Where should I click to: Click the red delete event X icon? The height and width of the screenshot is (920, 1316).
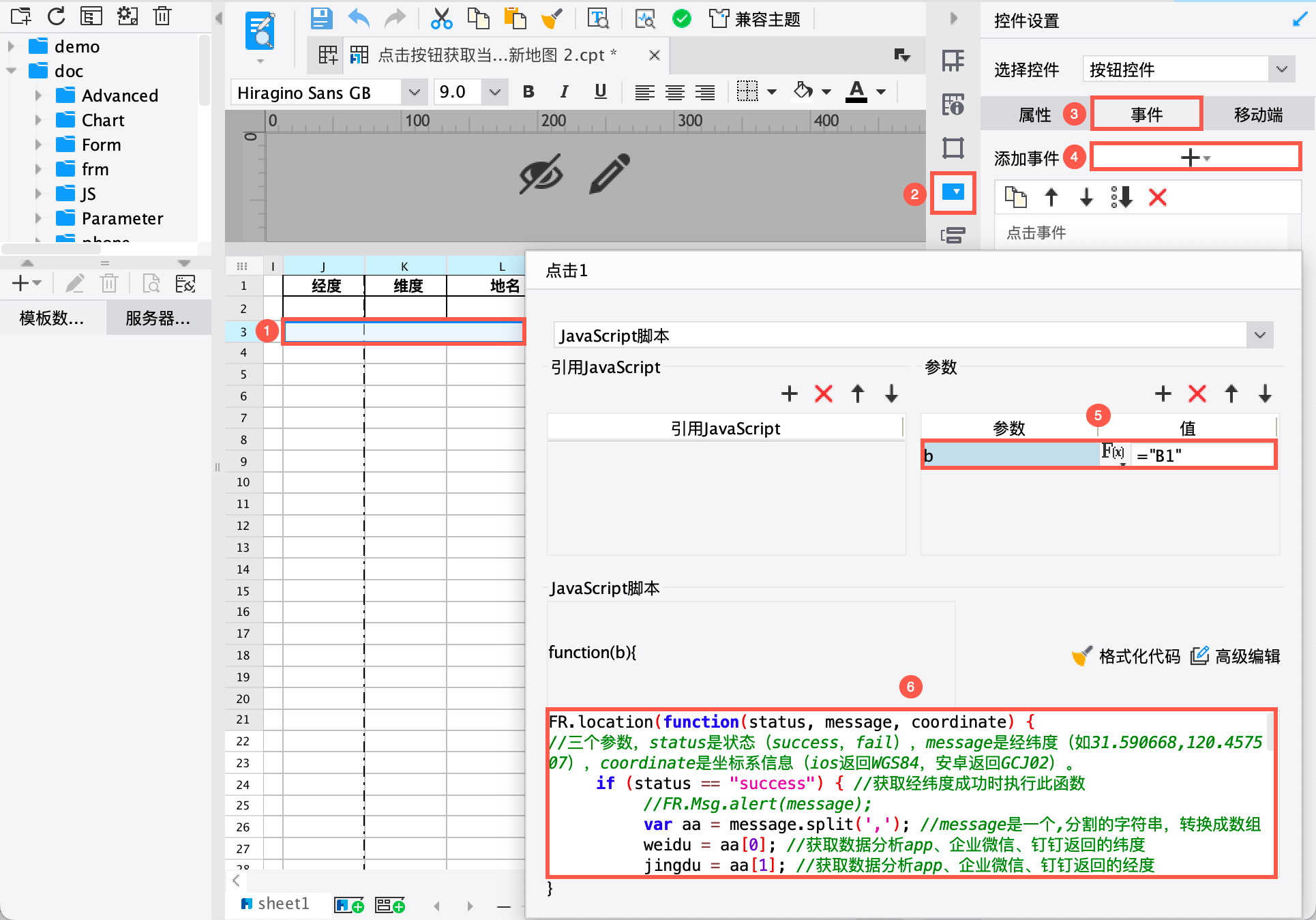pos(1157,198)
